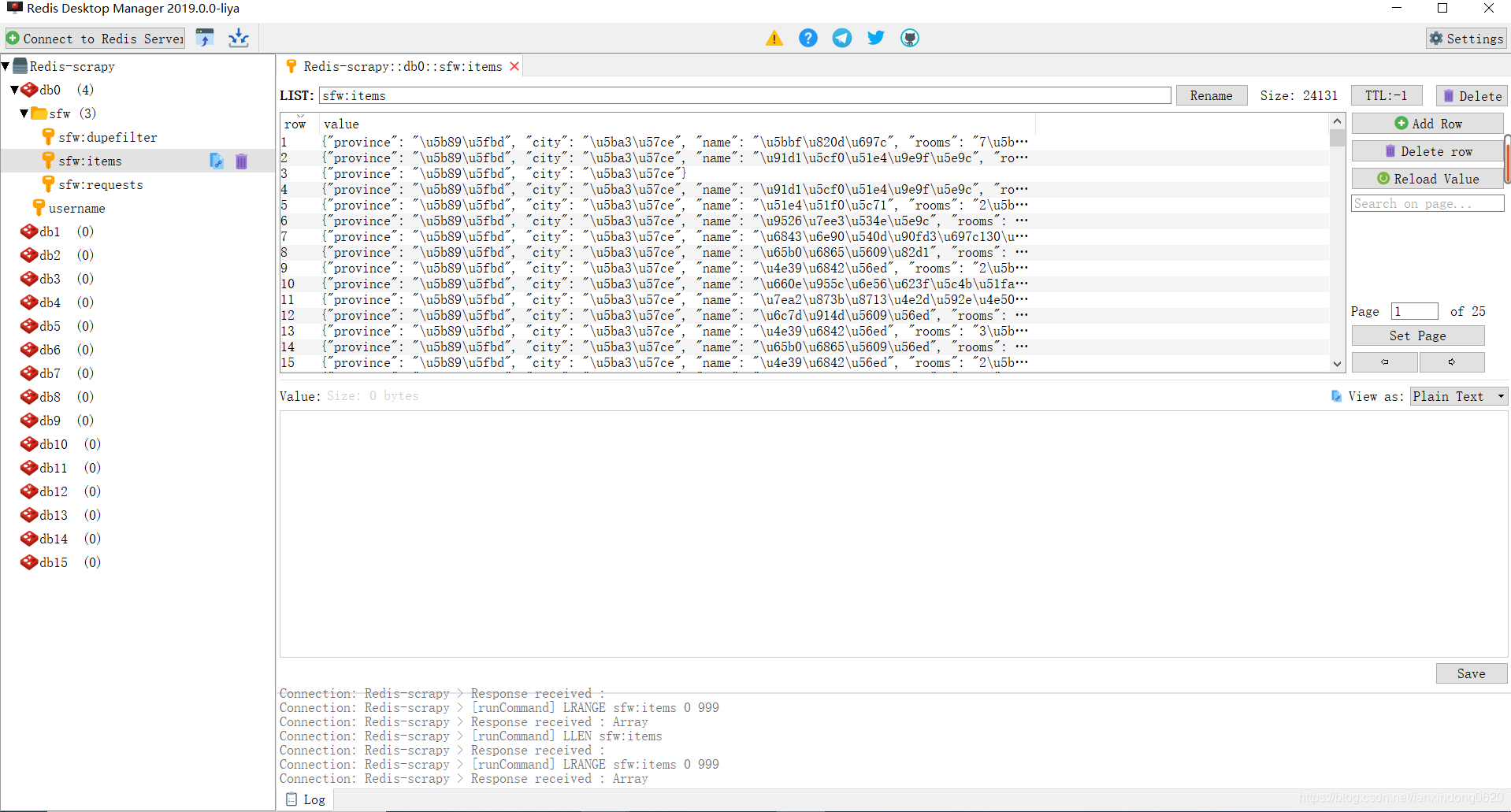
Task: Click Reload Value button
Action: coord(1427,179)
